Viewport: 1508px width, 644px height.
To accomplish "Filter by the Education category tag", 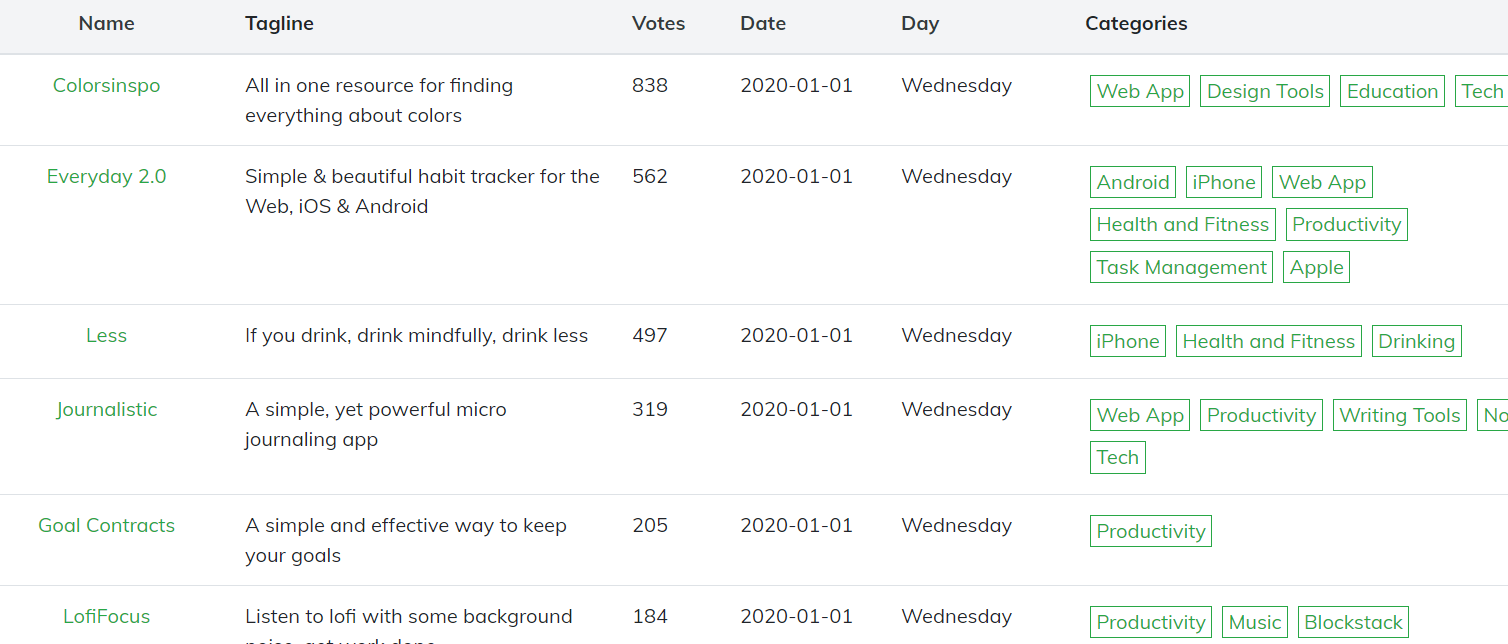I will point(1392,91).
